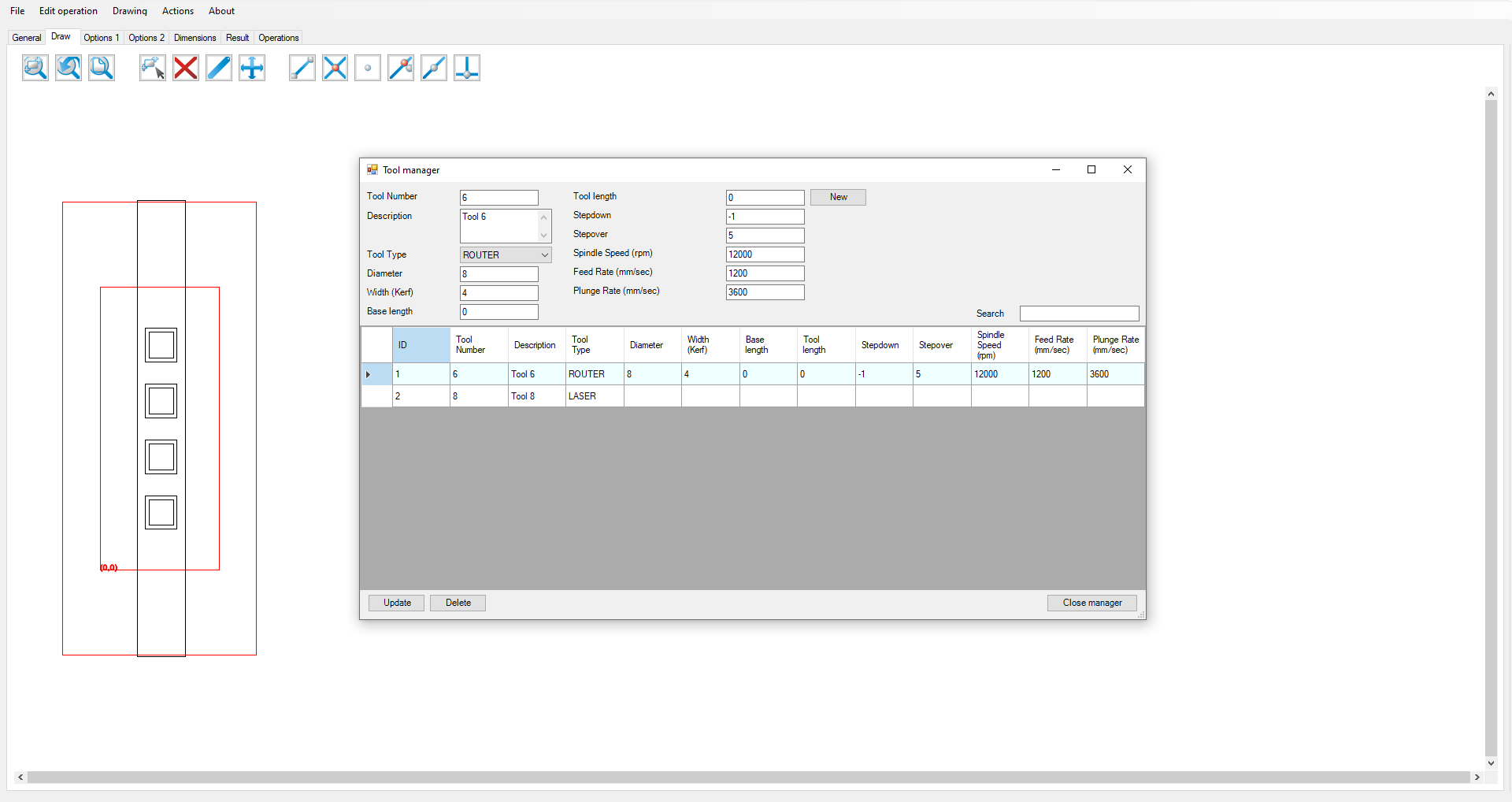Toggle endpoint snap icon
This screenshot has height=802, width=1512.
pyautogui.click(x=302, y=68)
